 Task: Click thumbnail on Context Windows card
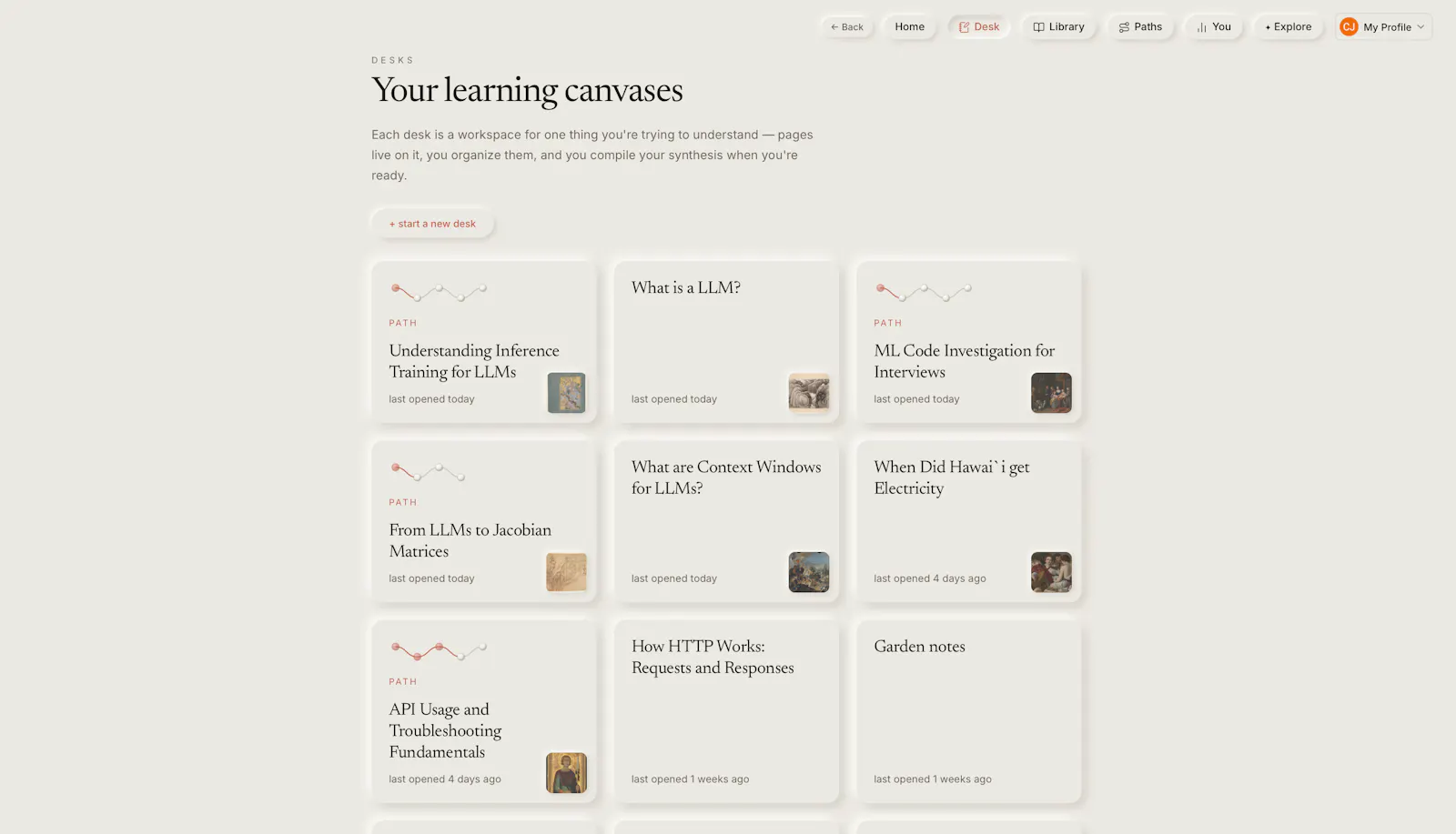[x=809, y=572]
